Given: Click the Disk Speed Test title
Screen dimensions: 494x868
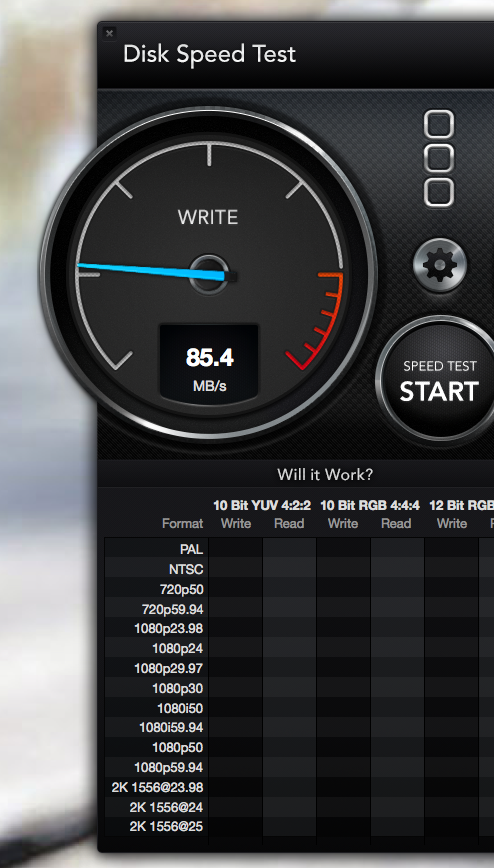Looking at the screenshot, I should (209, 54).
